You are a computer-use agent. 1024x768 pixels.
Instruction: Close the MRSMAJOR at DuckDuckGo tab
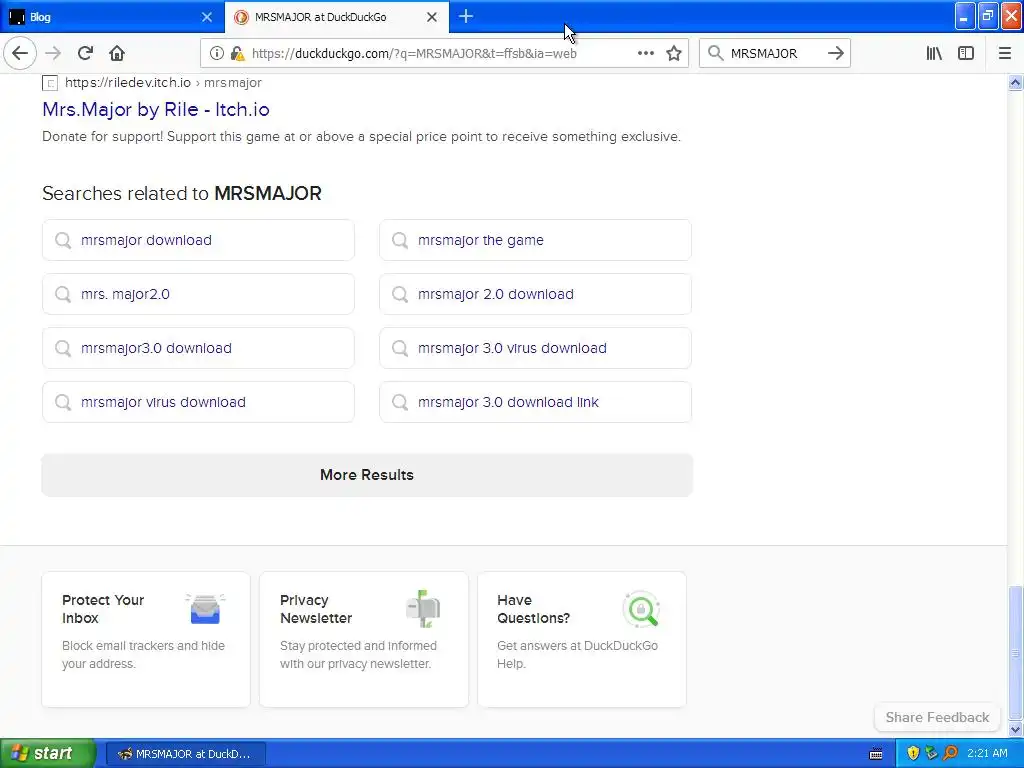coord(432,17)
